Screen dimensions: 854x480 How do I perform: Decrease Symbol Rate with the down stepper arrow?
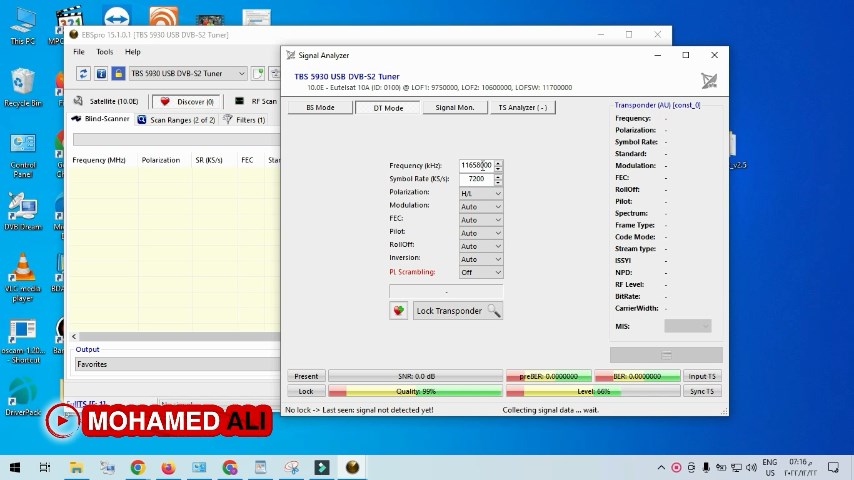(x=498, y=182)
